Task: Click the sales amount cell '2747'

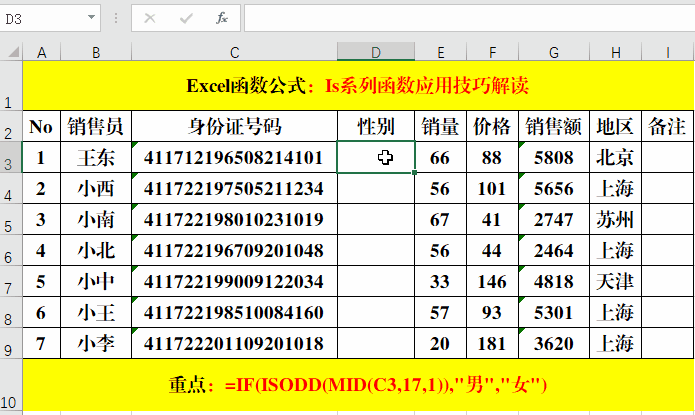Action: [554, 219]
